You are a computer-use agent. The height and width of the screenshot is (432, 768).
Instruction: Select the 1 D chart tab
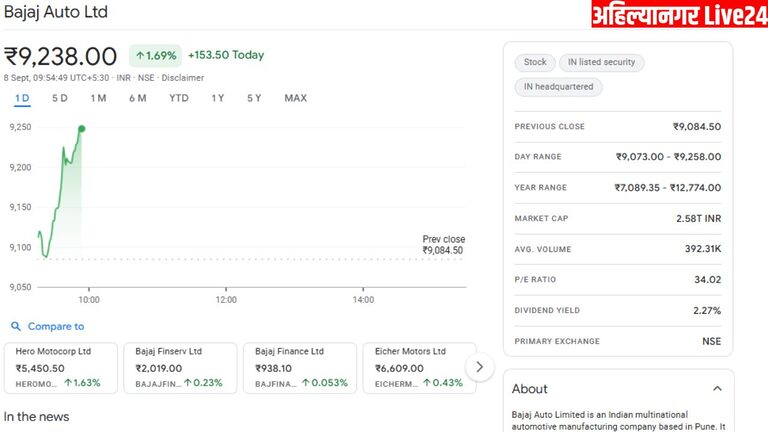tap(22, 98)
